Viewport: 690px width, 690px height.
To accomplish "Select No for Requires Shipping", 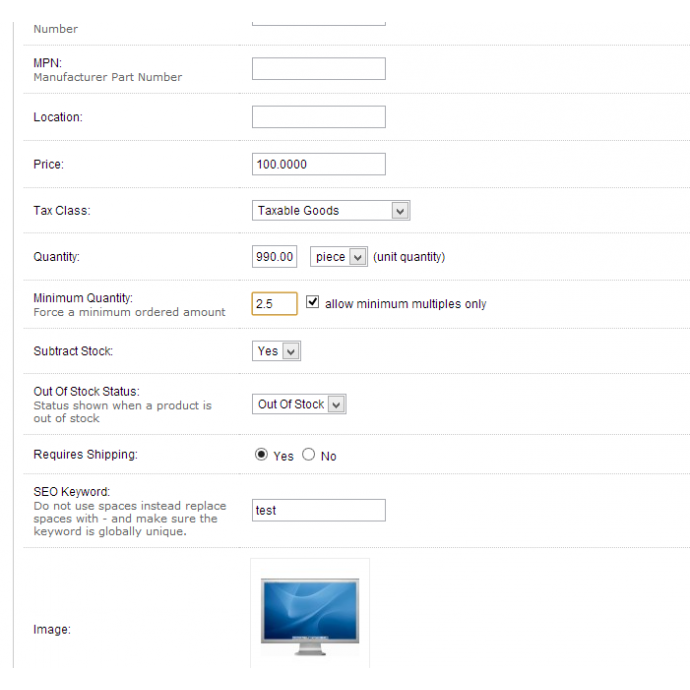I will [308, 454].
